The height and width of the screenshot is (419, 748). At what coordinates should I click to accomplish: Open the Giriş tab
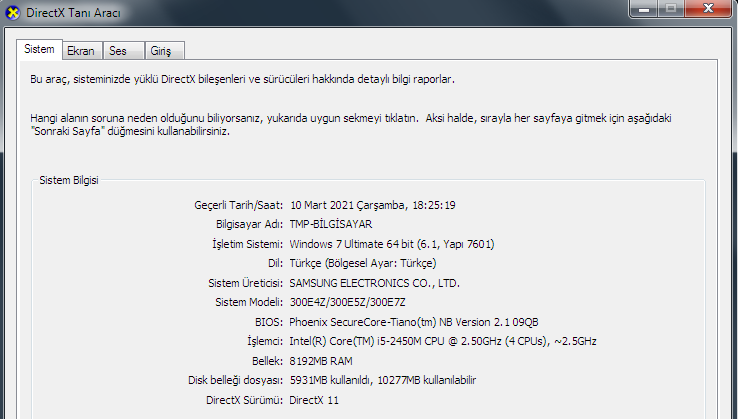pos(164,51)
